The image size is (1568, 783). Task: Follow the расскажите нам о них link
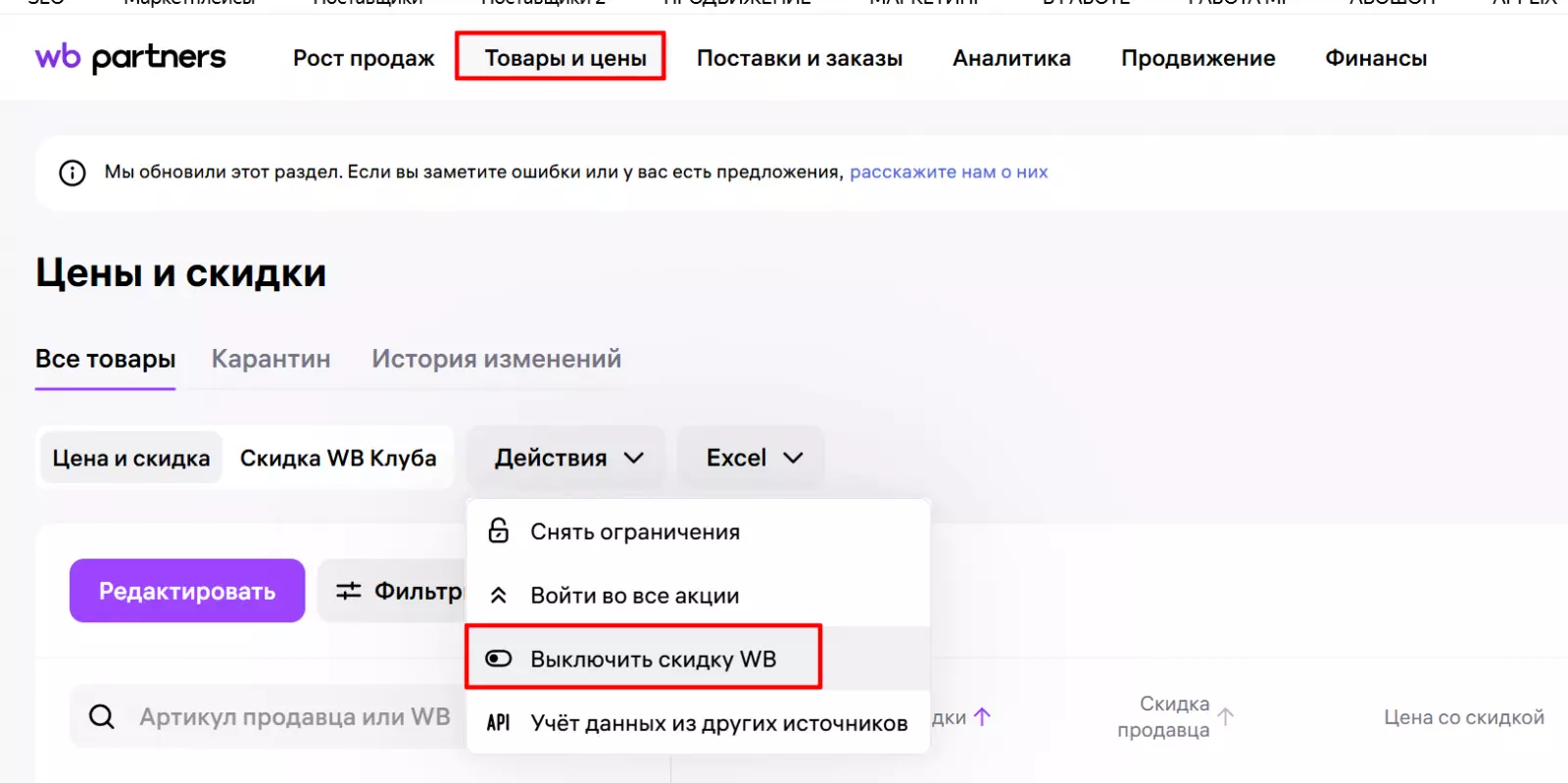949,172
